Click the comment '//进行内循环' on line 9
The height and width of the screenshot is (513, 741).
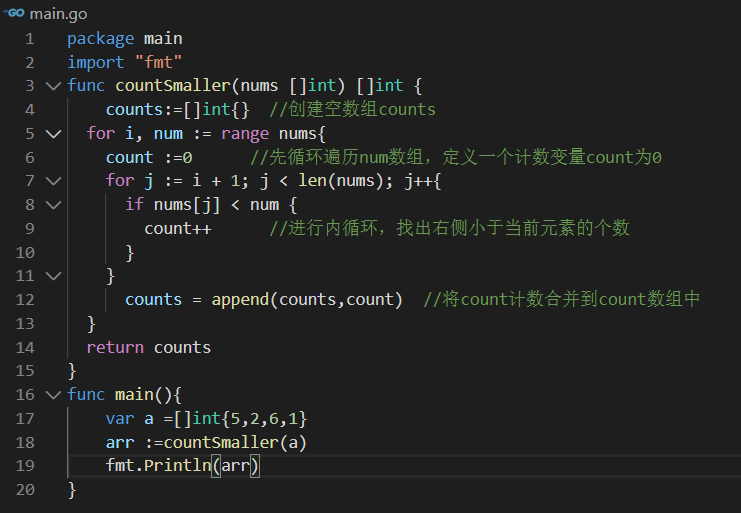449,228
